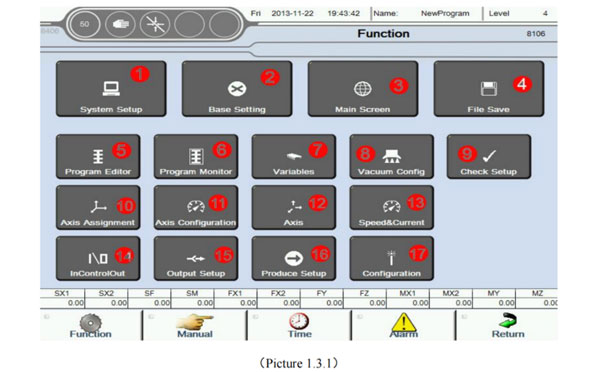Click the Return button
The width and height of the screenshot is (600, 372).
(508, 326)
